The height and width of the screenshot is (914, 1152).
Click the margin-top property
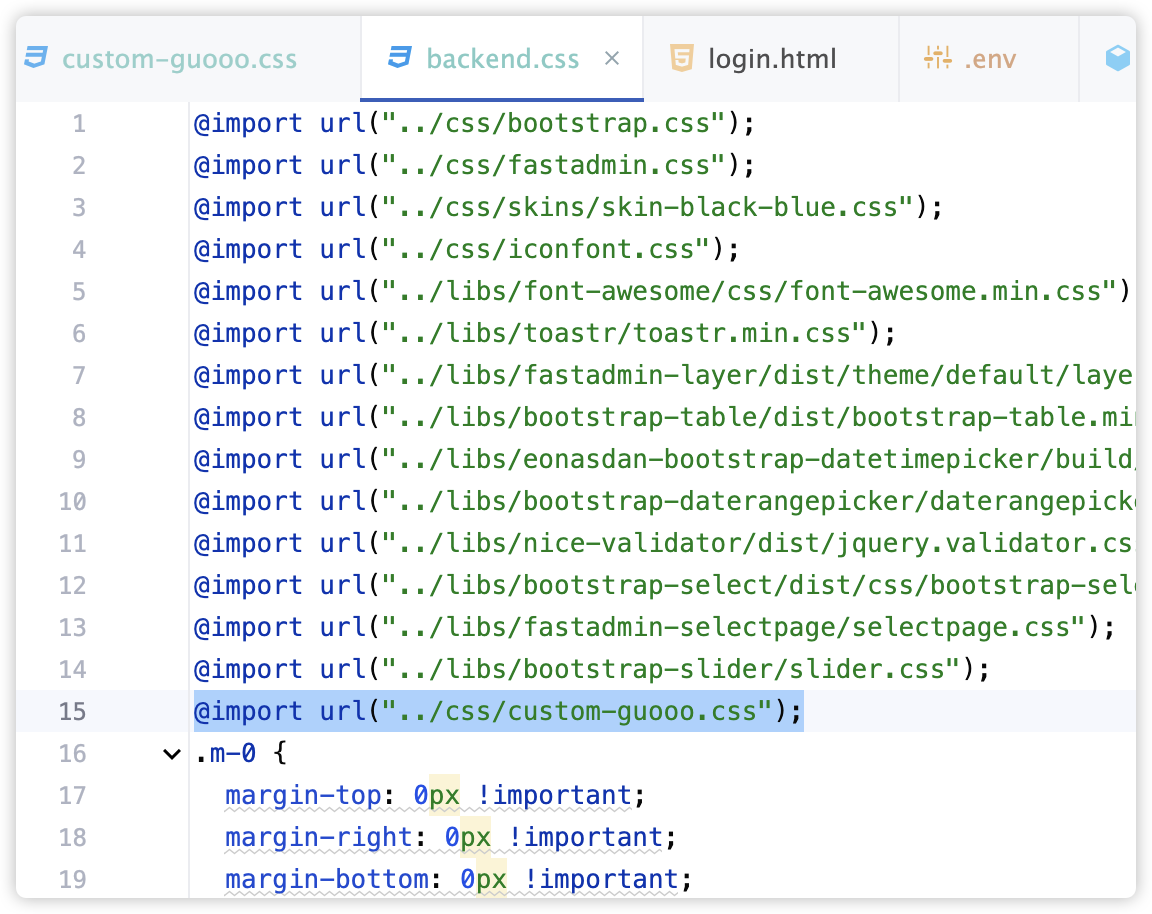click(303, 795)
